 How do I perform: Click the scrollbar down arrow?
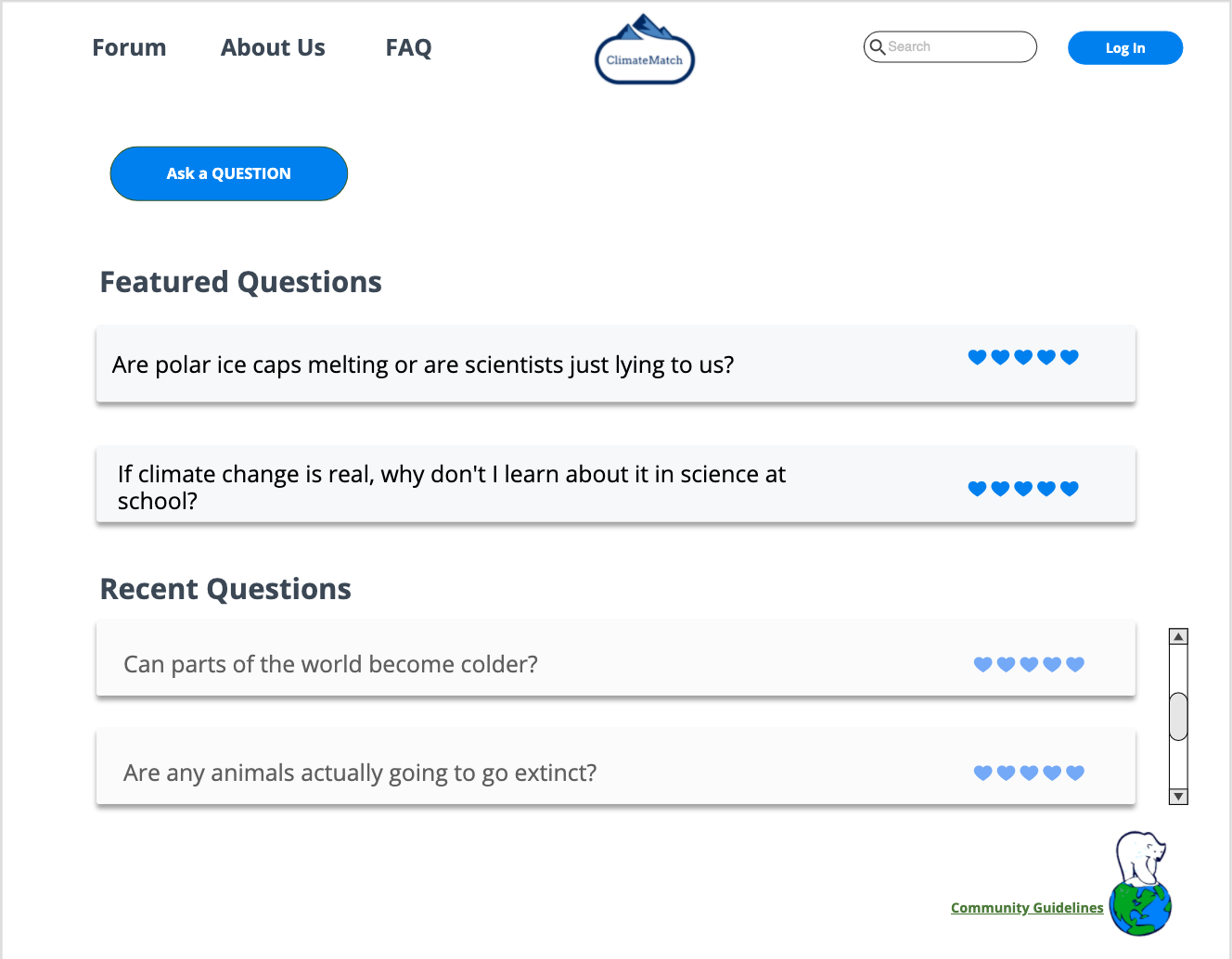coord(1178,796)
